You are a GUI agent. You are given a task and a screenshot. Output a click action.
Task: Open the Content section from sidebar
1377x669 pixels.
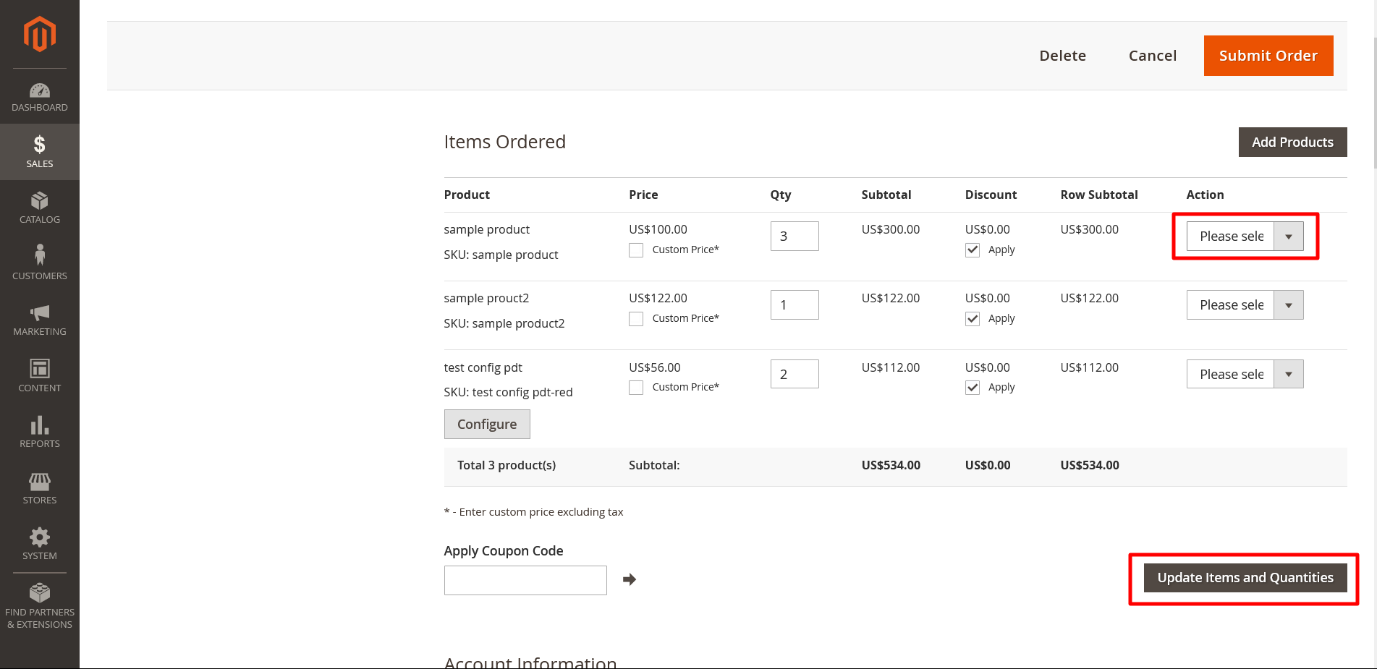tap(39, 369)
